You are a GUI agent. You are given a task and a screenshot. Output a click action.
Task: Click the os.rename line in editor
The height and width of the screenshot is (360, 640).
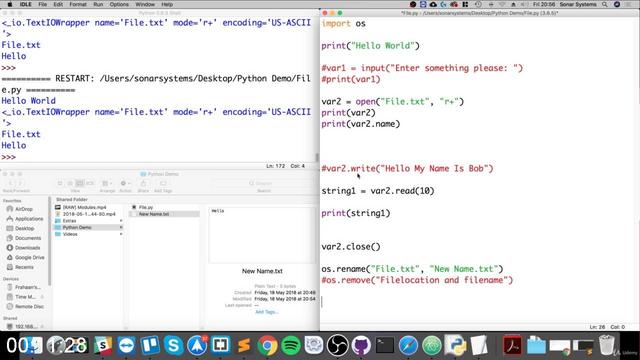[412, 269]
